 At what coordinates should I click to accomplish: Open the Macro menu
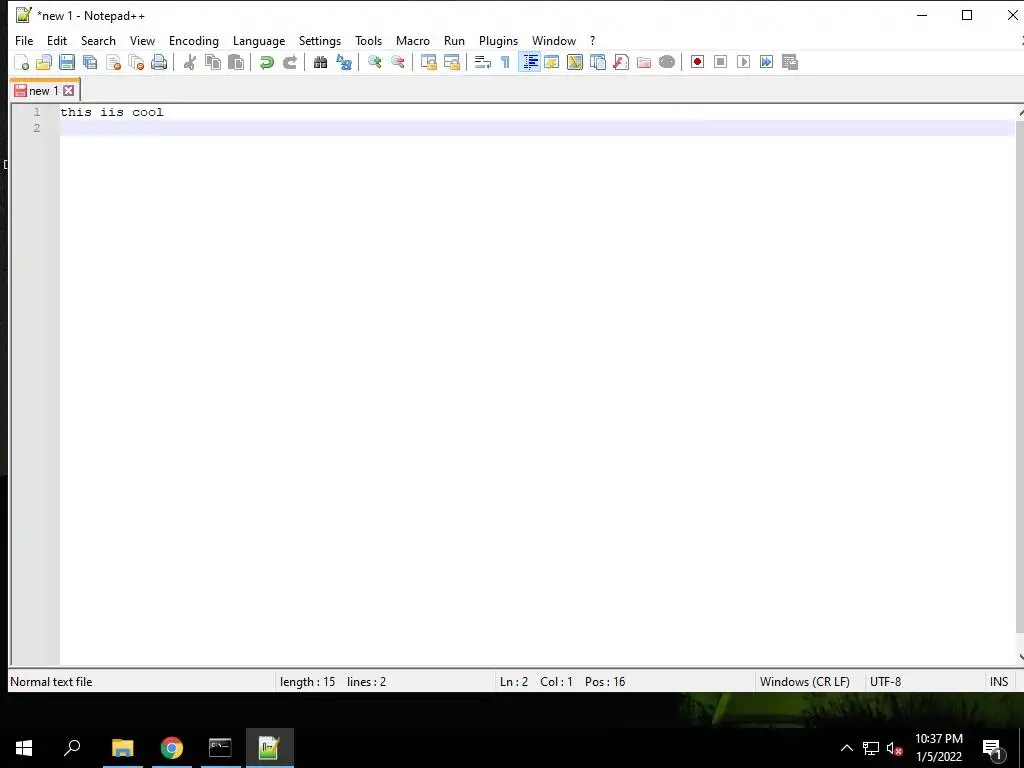(413, 40)
